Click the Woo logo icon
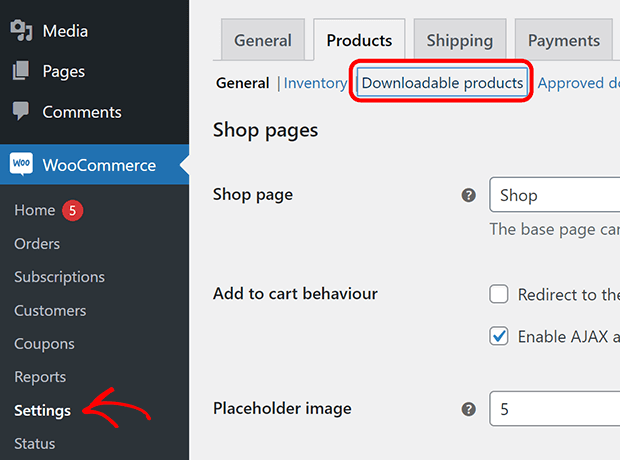Screen dimensions: 620x460 click(21, 164)
